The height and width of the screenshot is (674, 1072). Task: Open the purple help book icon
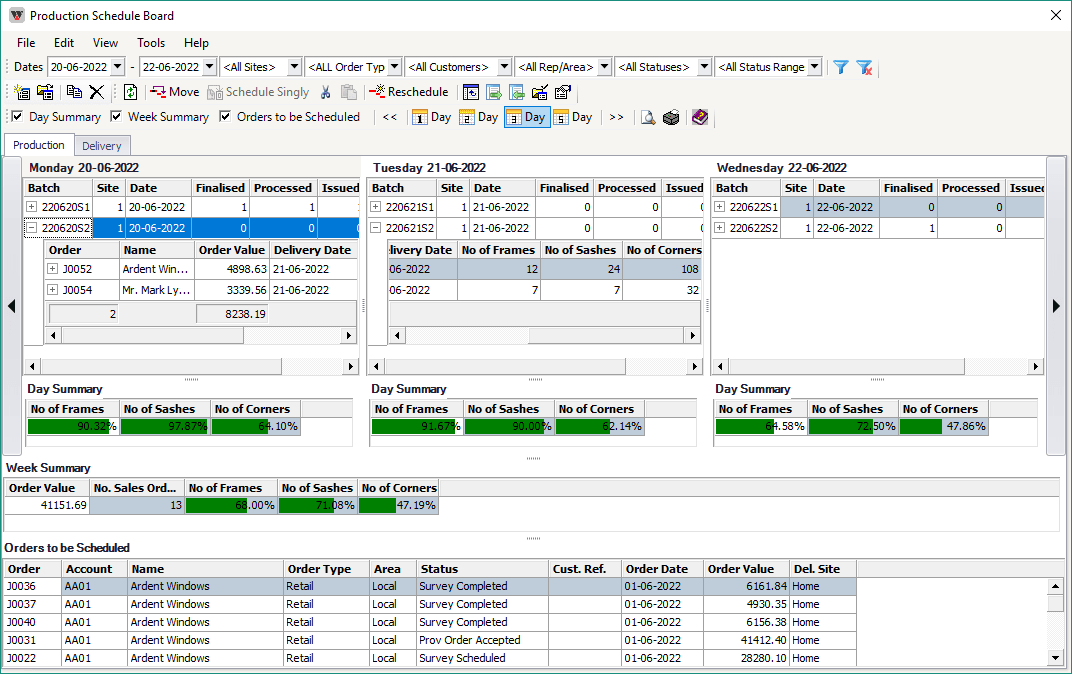click(x=699, y=117)
